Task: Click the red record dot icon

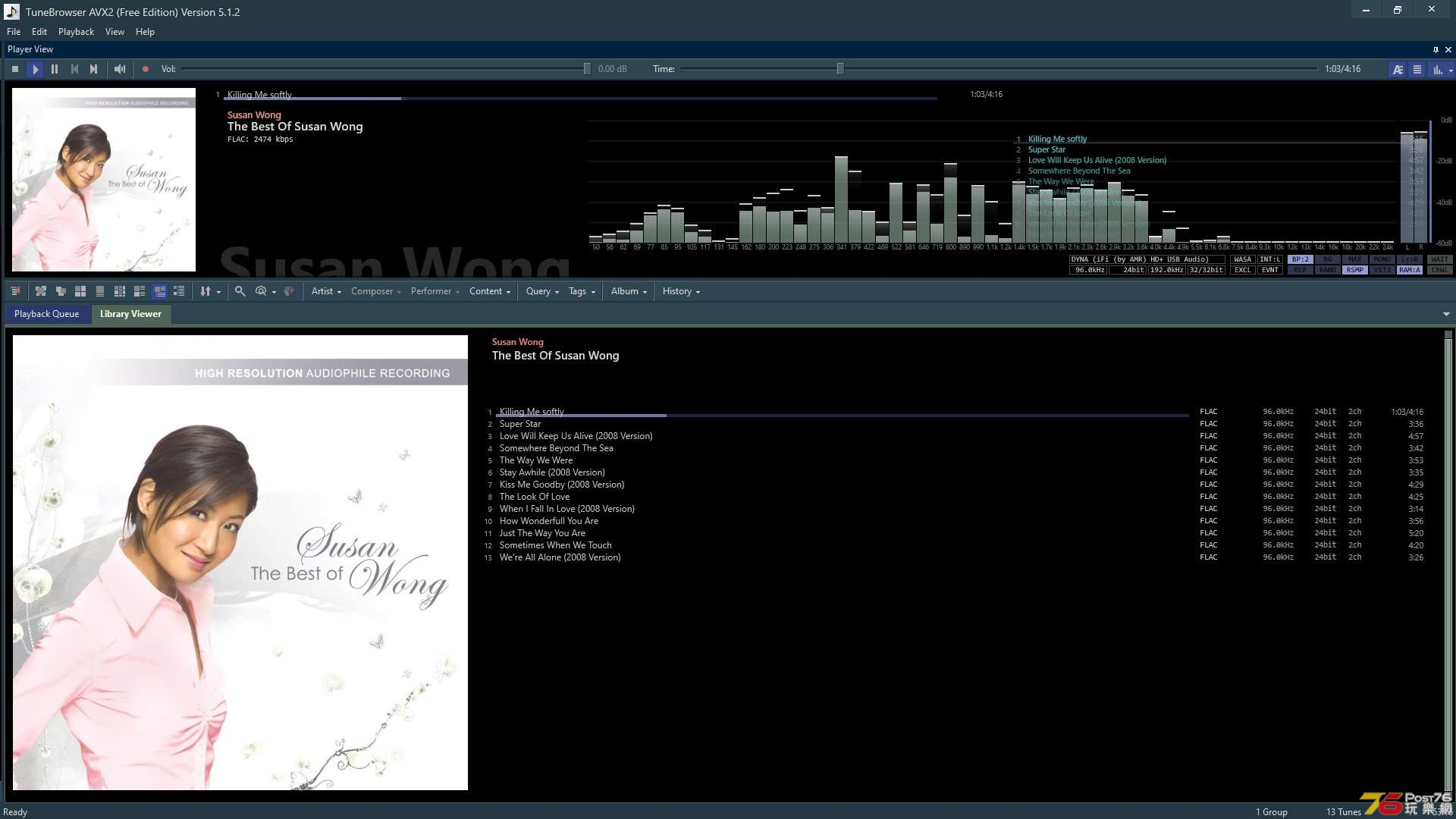Action: point(146,69)
